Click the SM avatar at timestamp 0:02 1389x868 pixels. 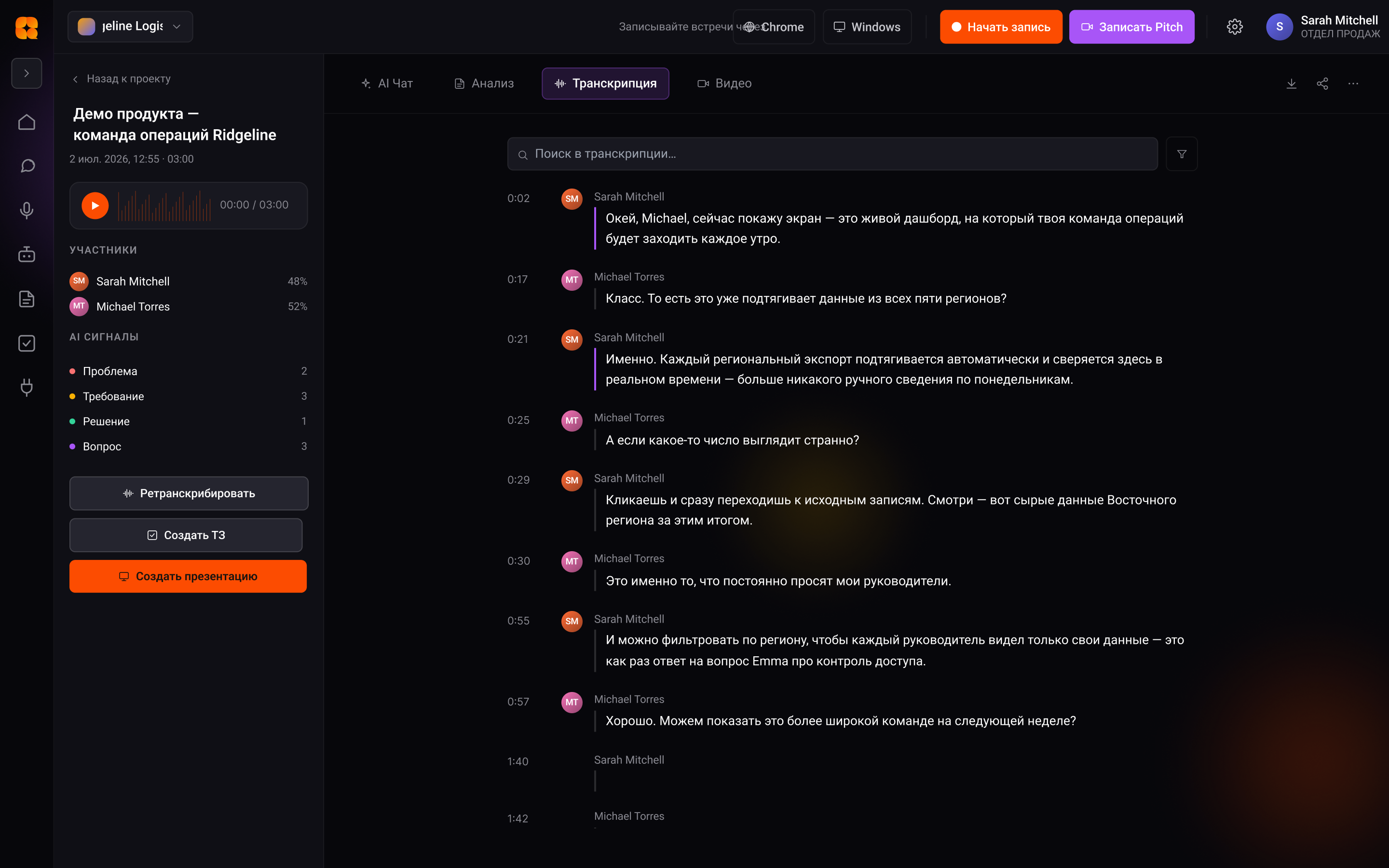pyautogui.click(x=572, y=199)
